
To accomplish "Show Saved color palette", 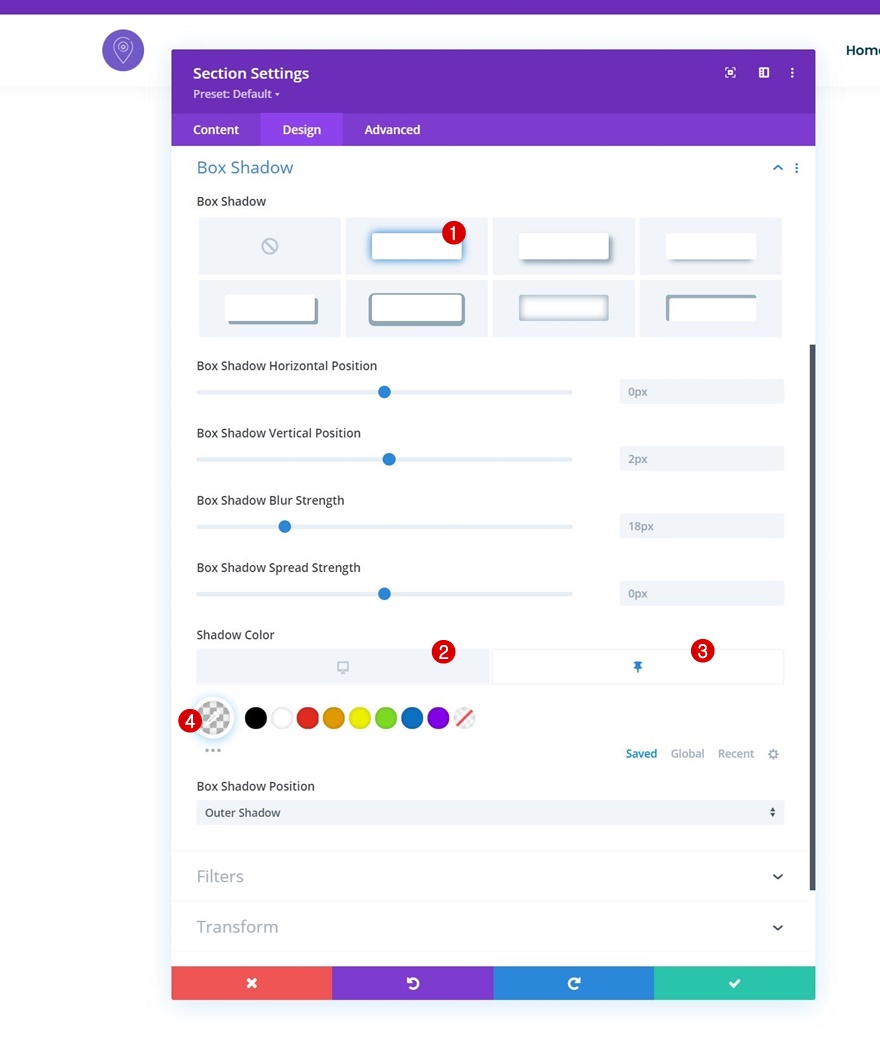I will click(x=641, y=753).
